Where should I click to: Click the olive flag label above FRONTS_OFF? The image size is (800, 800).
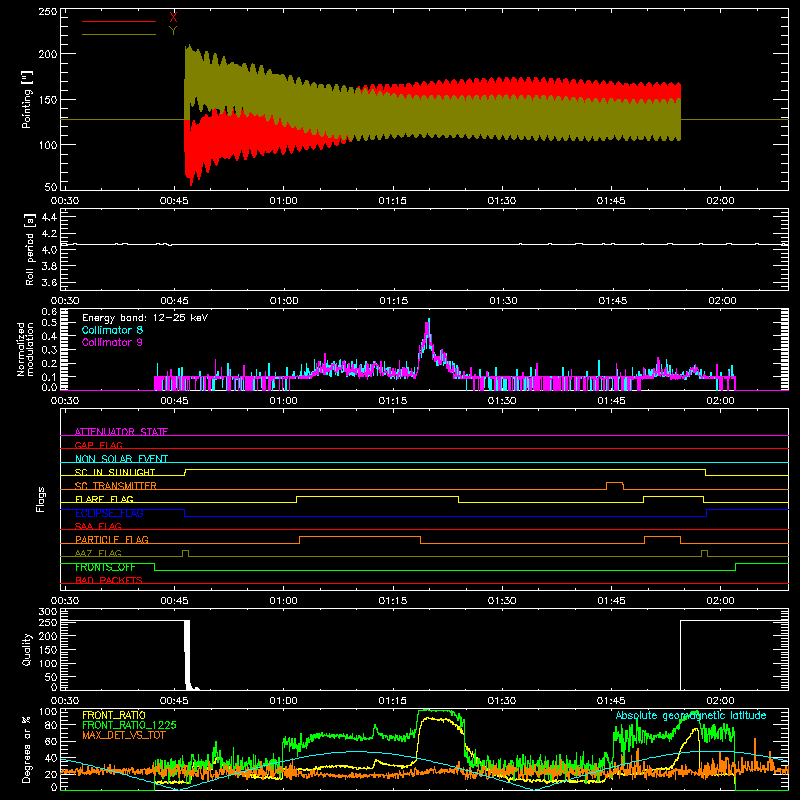(98, 553)
